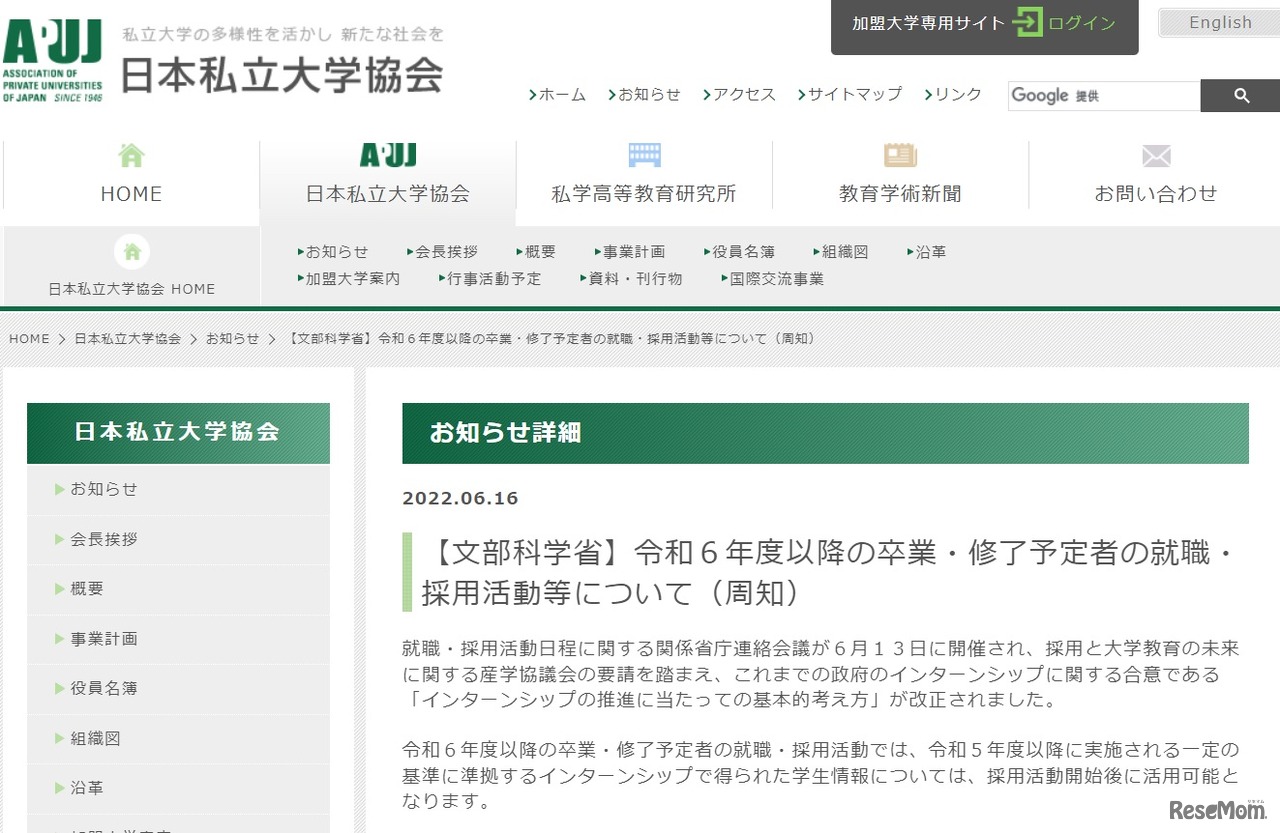The width and height of the screenshot is (1280, 833).
Task: Open 組織図 in the left sidebar
Action: (x=178, y=739)
